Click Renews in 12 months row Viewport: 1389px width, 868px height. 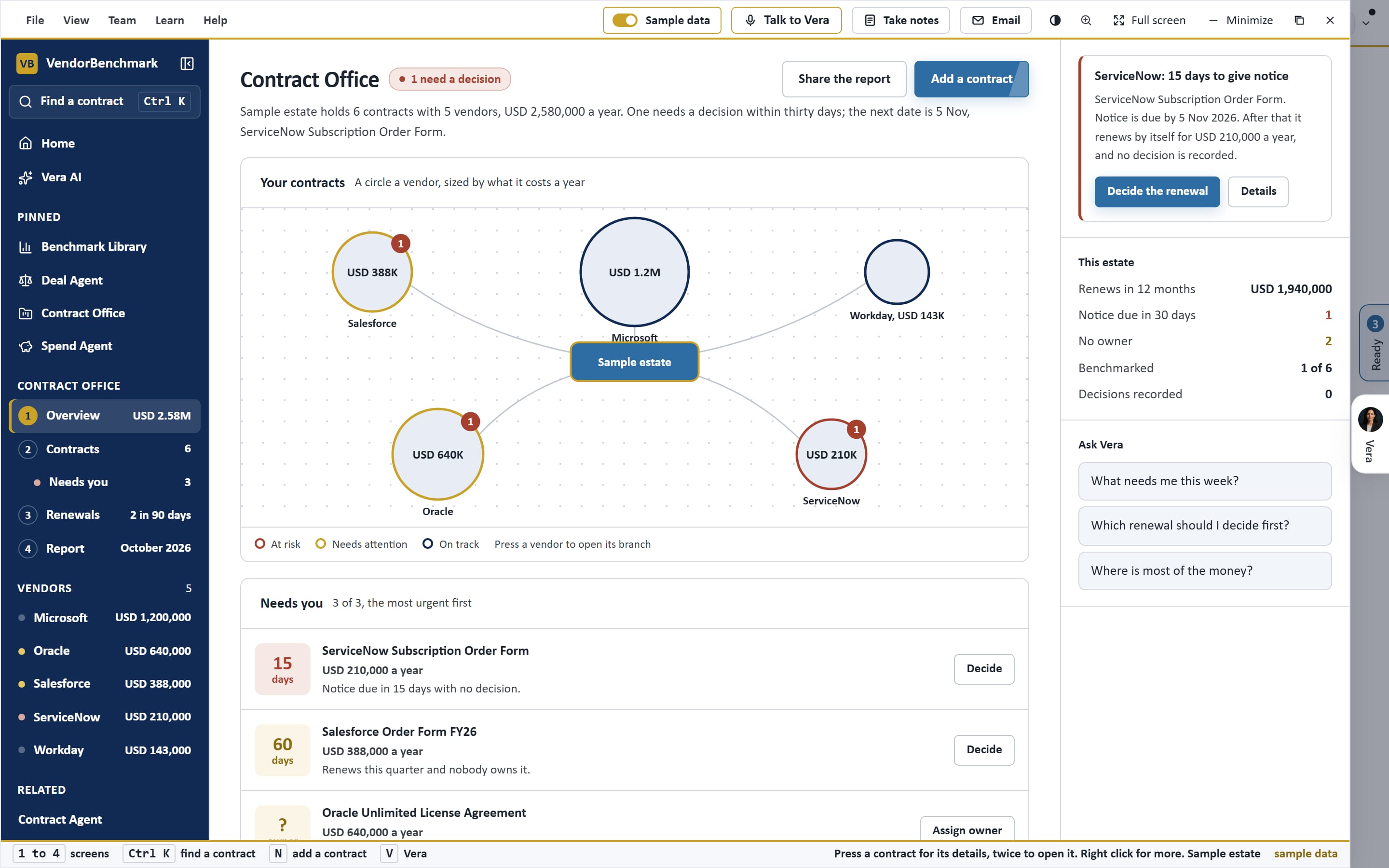1205,289
